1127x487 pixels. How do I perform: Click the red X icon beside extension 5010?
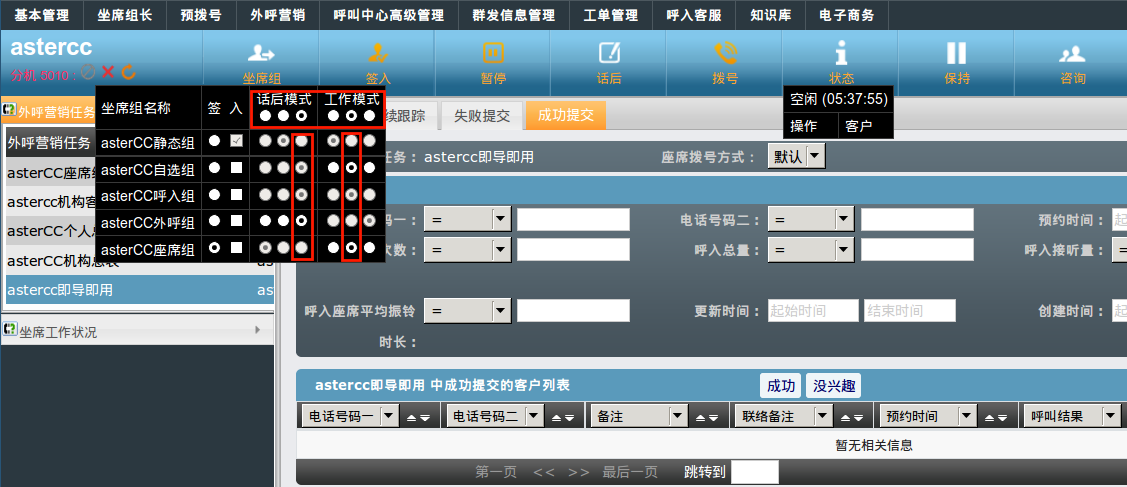(108, 72)
